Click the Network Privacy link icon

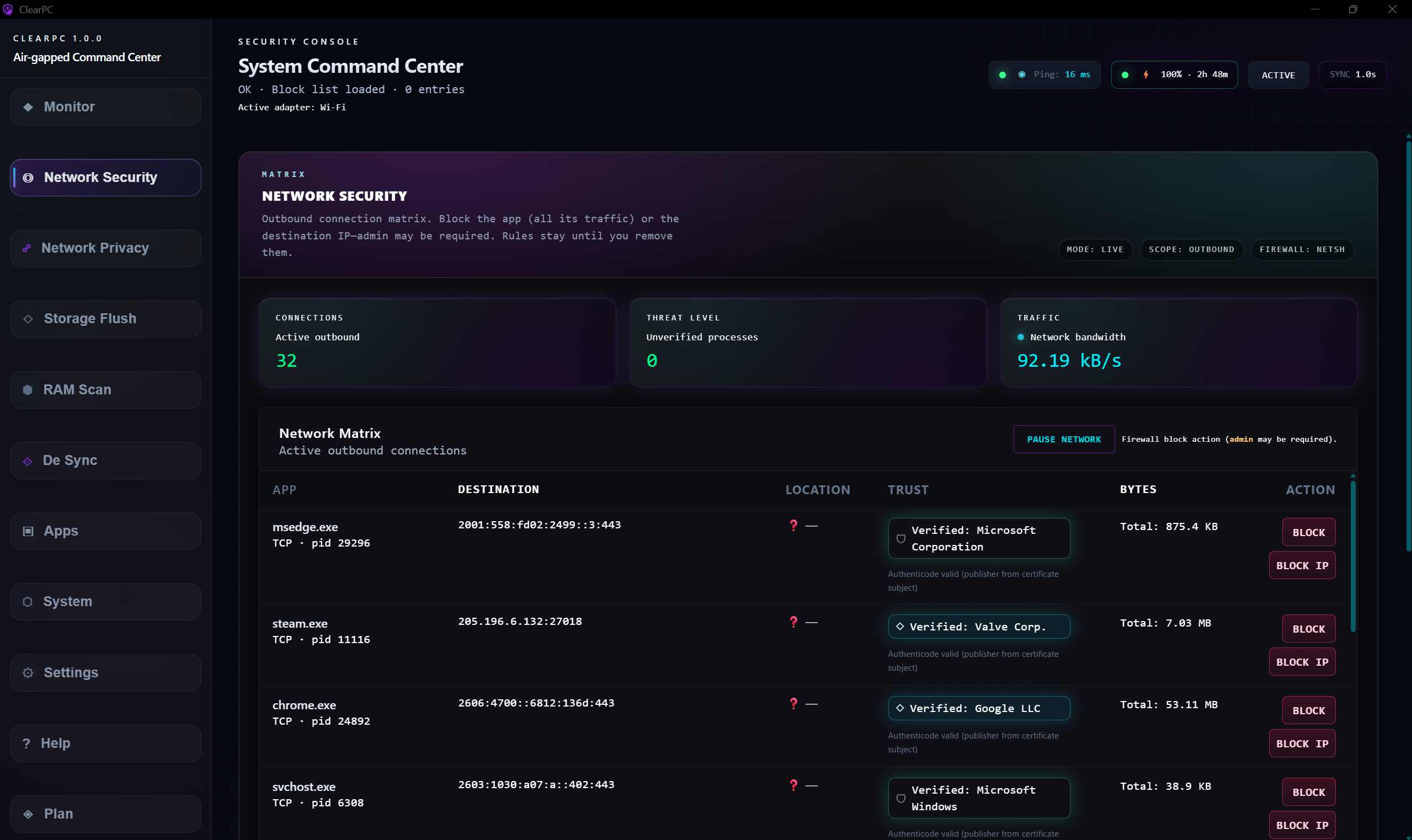(26, 248)
